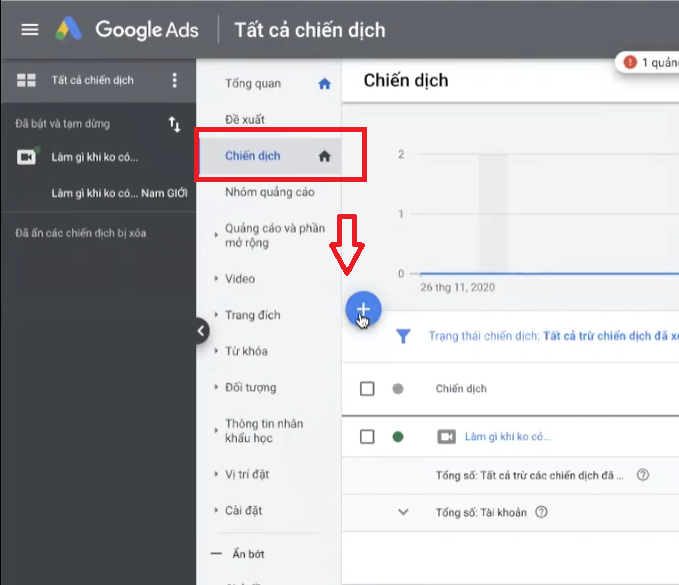Open the hamburger main menu
Viewport: 679px width, 585px height.
pos(30,29)
